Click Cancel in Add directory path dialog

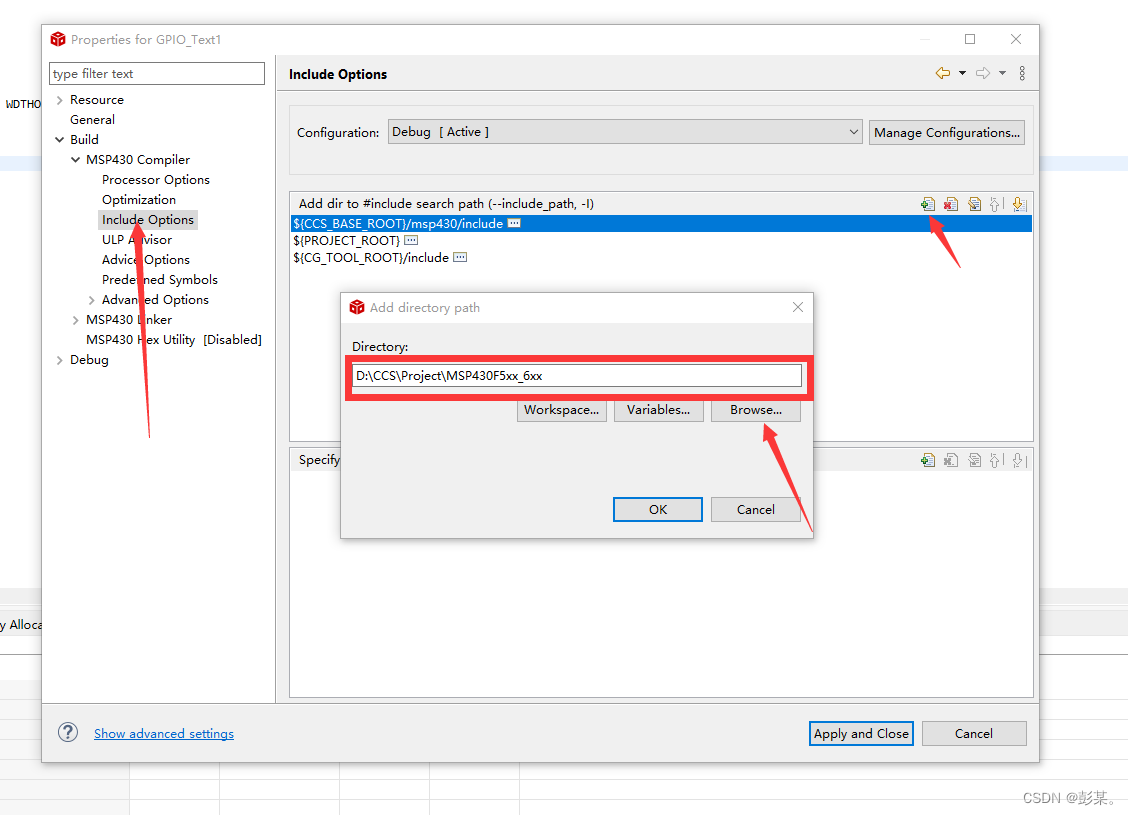pyautogui.click(x=755, y=509)
